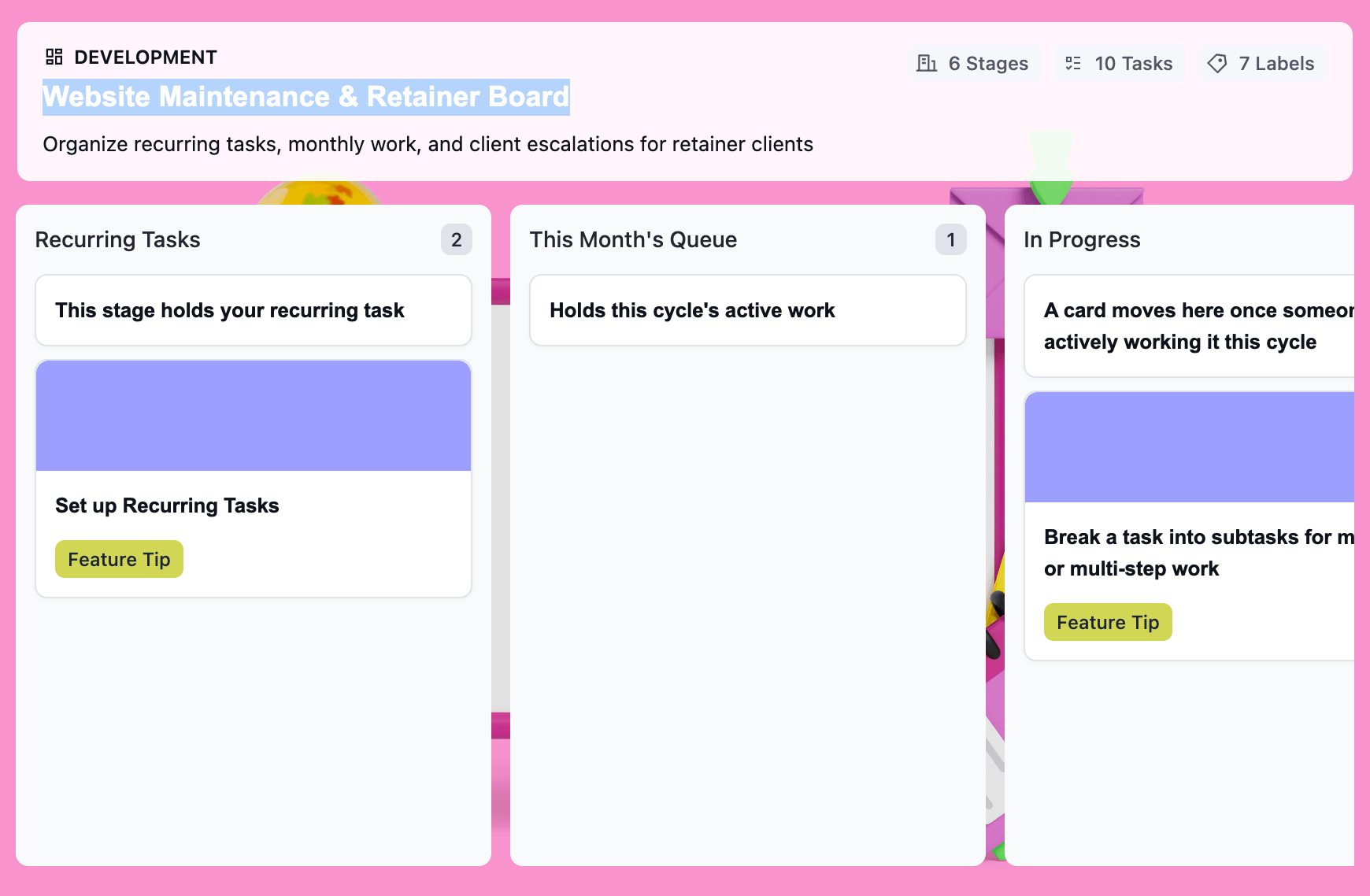Screen dimensions: 1370x896
Task: Click the purple cover of Break a task card
Action: tap(1190, 447)
